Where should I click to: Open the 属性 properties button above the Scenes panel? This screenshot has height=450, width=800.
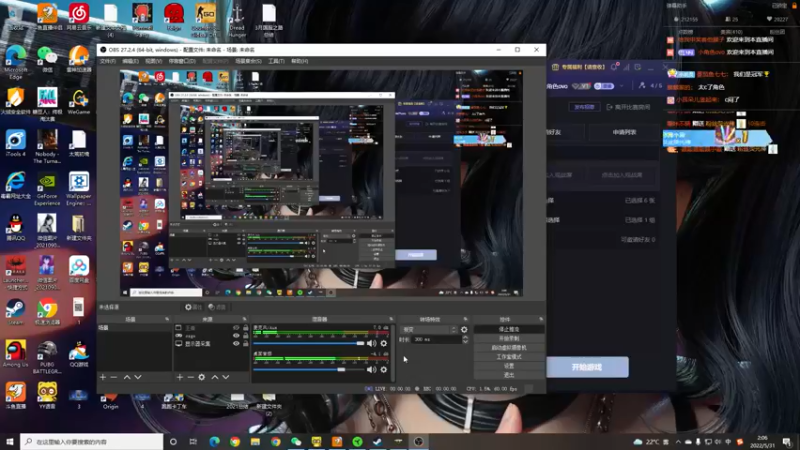point(193,307)
